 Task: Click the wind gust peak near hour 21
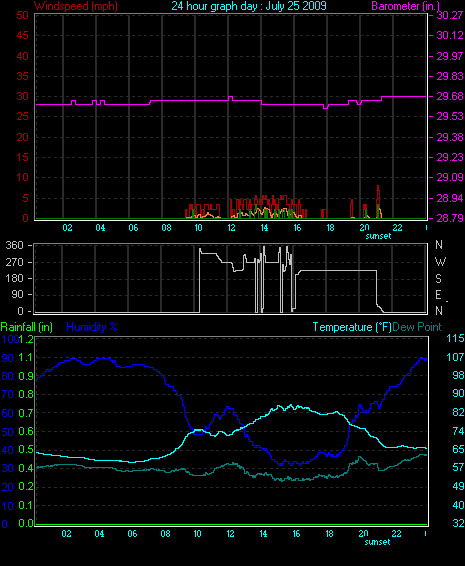(378, 186)
